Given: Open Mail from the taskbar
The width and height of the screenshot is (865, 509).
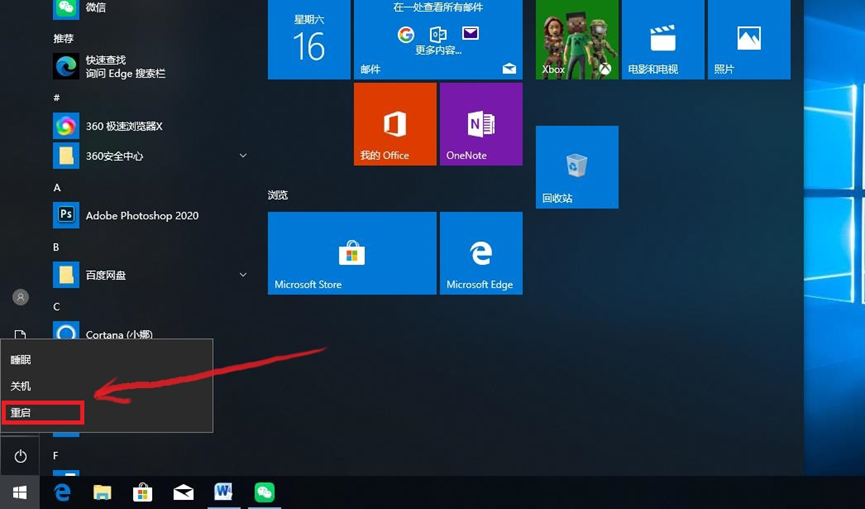Looking at the screenshot, I should (183, 492).
